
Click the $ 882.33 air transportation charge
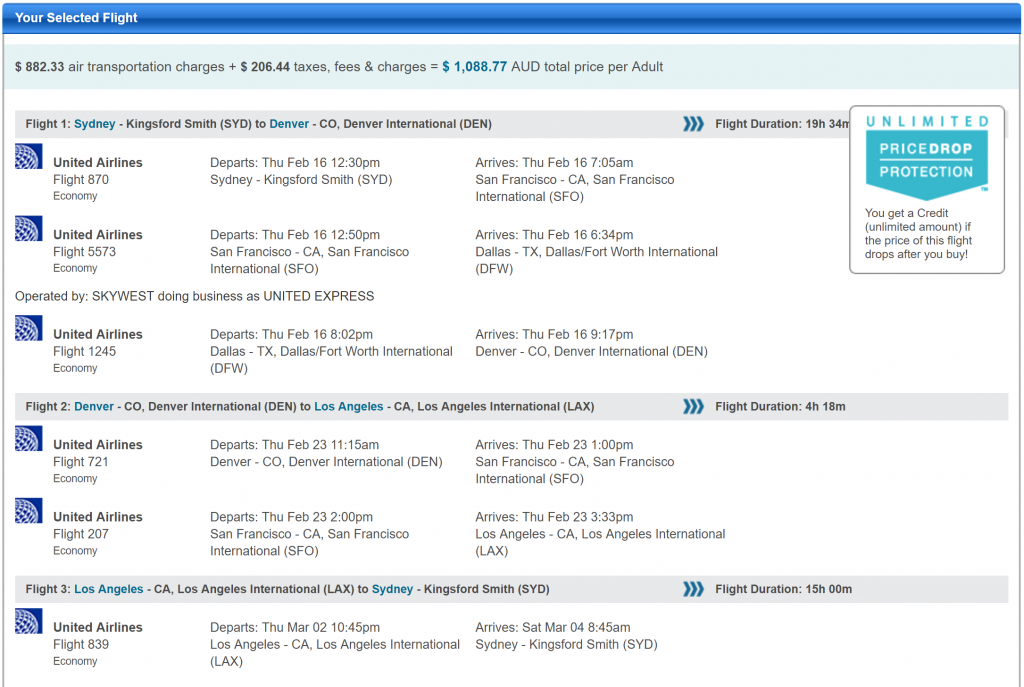pyautogui.click(x=40, y=67)
